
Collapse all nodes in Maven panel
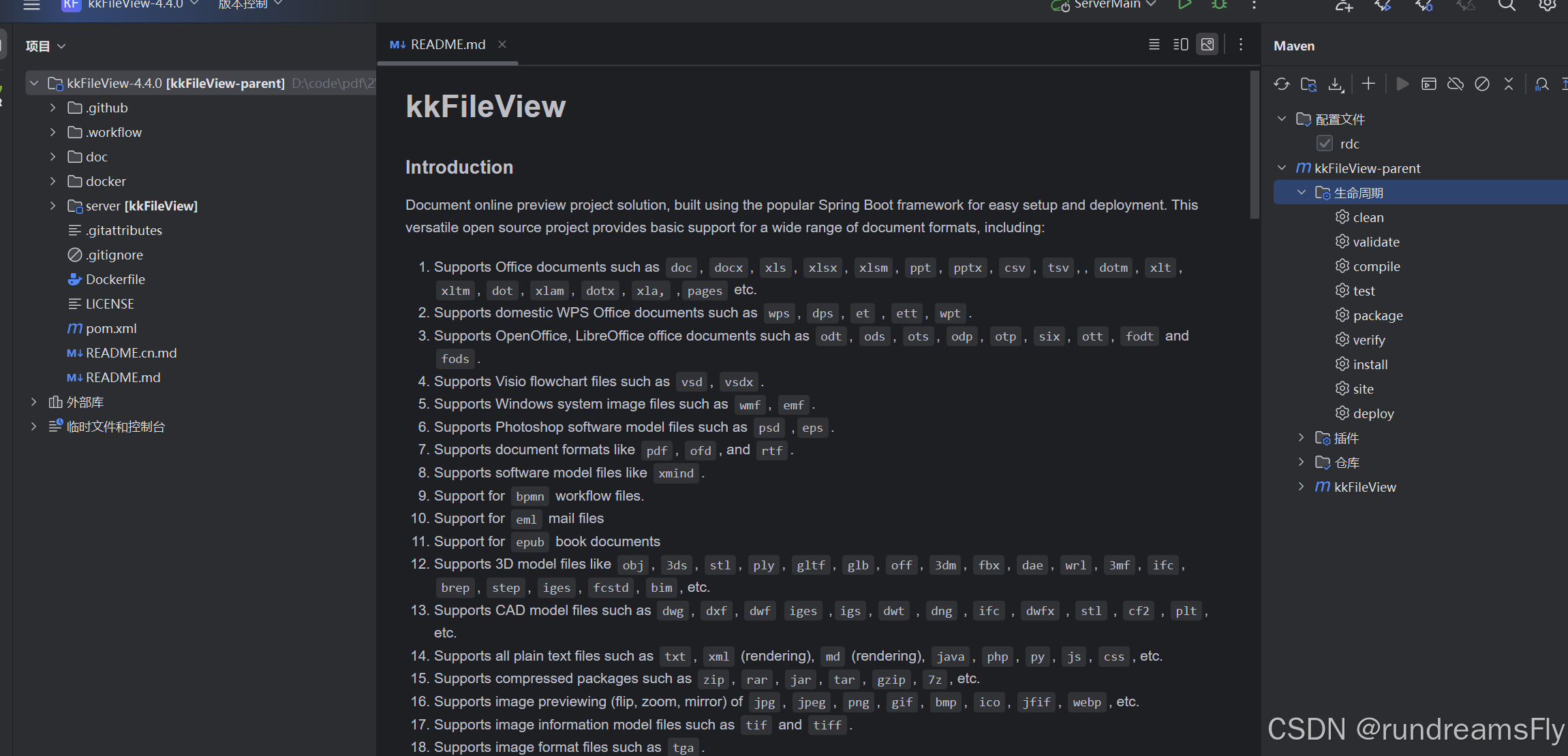(x=1509, y=84)
